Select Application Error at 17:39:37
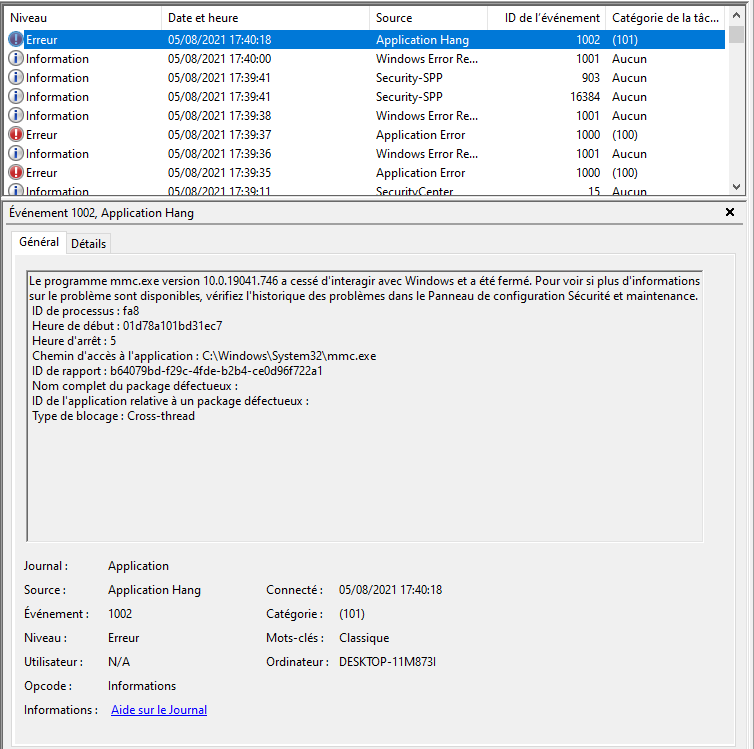This screenshot has height=749, width=754. tap(420, 135)
